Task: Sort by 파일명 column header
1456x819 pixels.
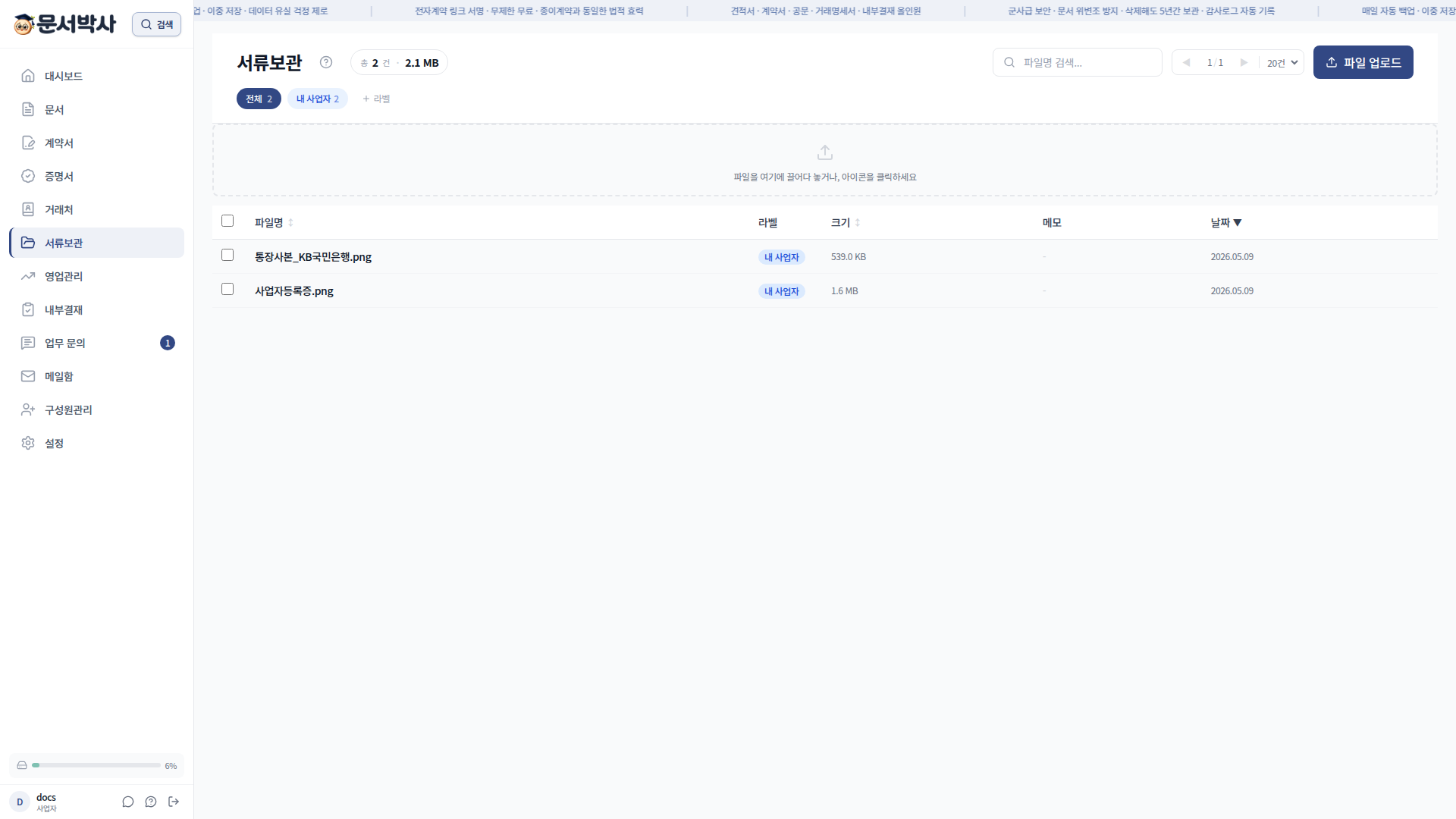Action: click(274, 222)
